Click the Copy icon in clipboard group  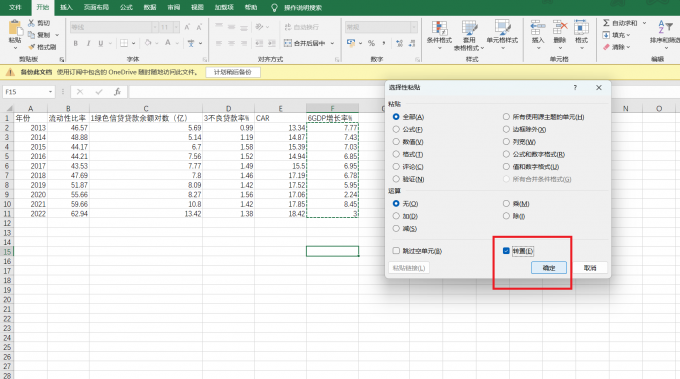pos(31,35)
